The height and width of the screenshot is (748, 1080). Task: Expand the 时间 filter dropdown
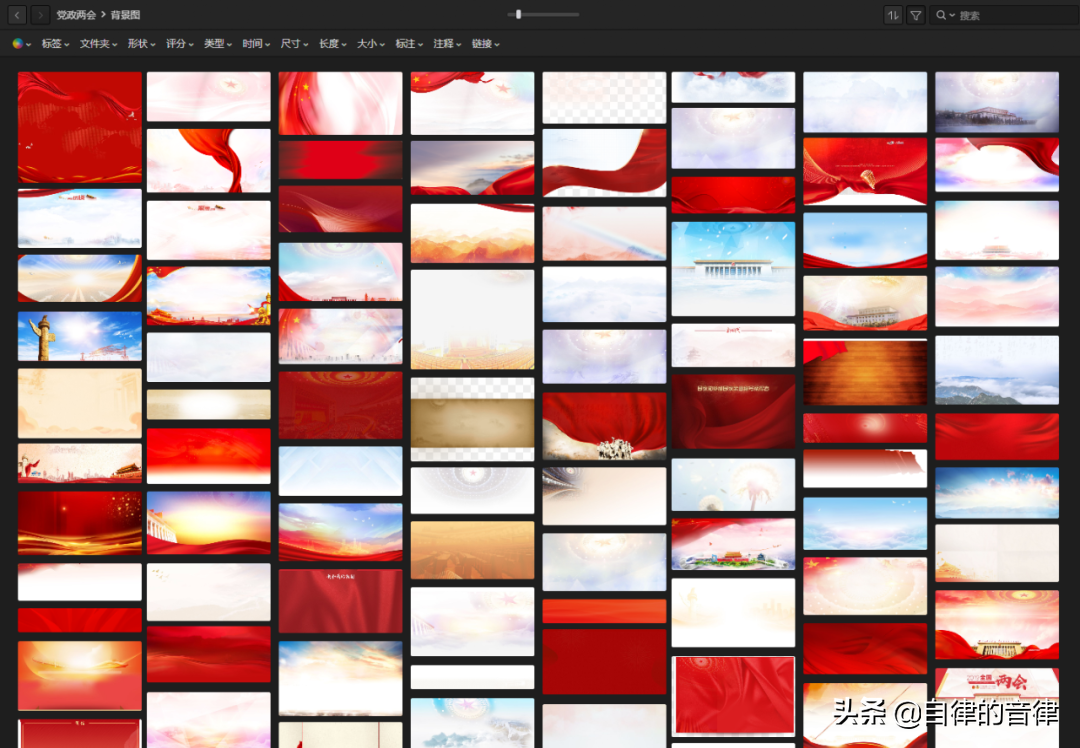tap(256, 43)
